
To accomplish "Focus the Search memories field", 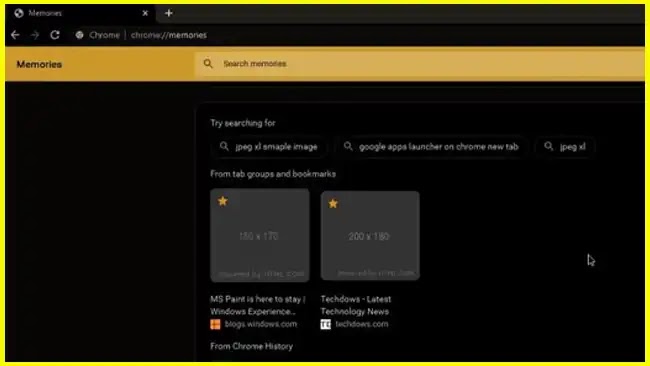I will coord(419,64).
